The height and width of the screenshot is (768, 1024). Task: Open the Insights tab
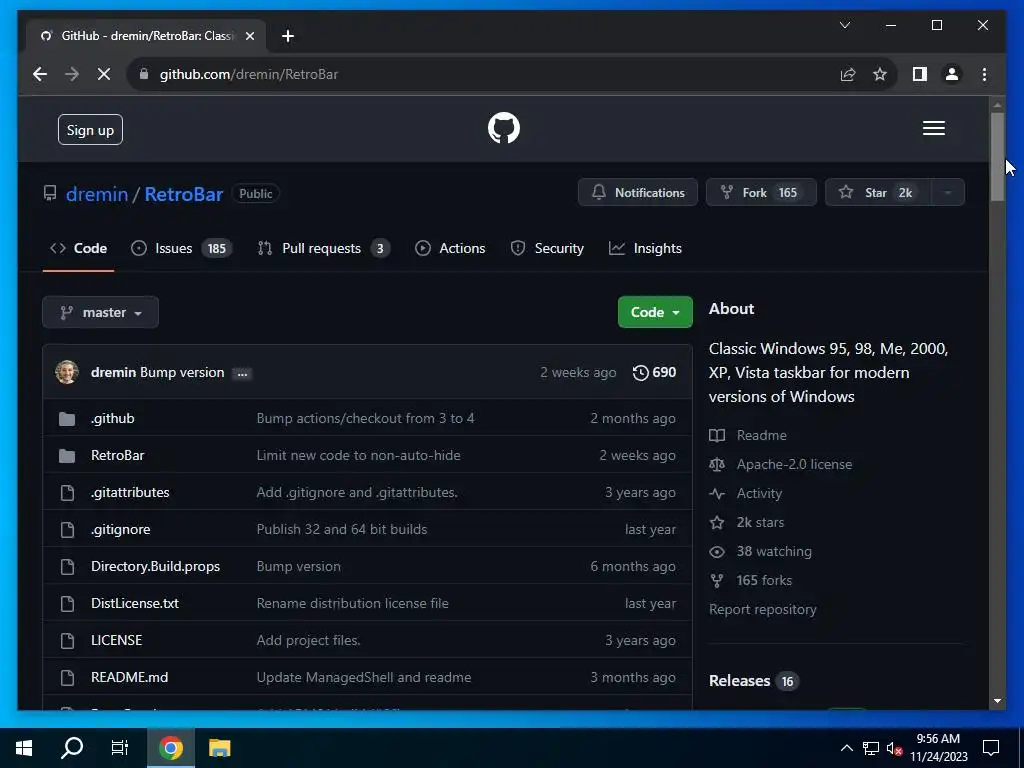(x=645, y=249)
